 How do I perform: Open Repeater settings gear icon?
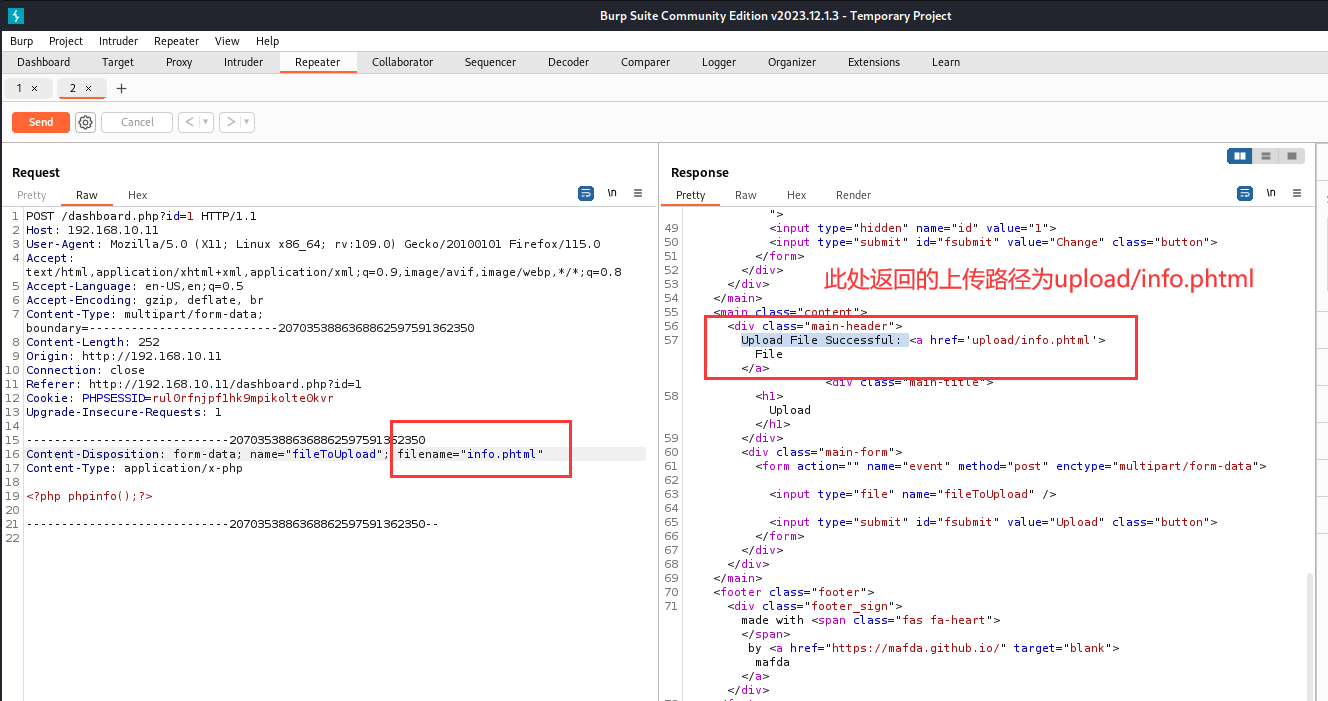(86, 122)
